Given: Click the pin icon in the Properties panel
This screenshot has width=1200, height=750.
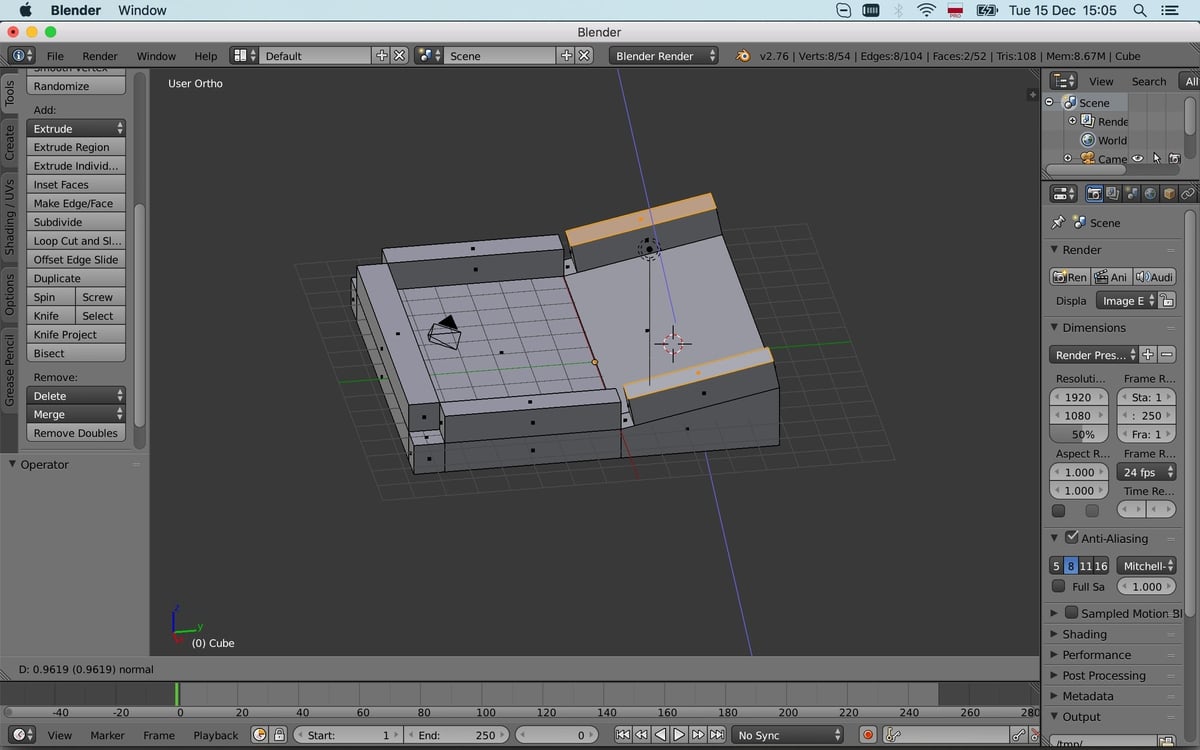Looking at the screenshot, I should tap(1056, 222).
